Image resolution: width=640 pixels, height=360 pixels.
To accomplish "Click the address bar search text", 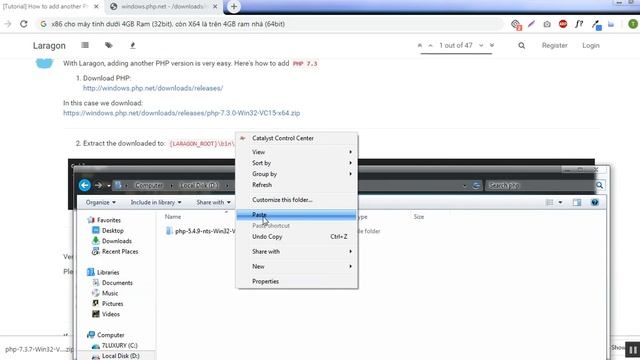I will [168, 24].
